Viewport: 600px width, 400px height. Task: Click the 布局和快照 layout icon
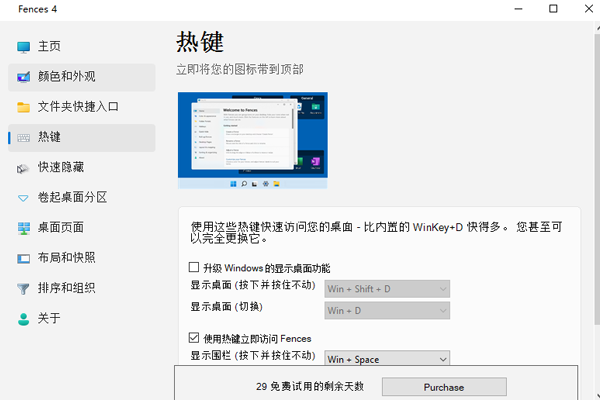[x=23, y=259]
